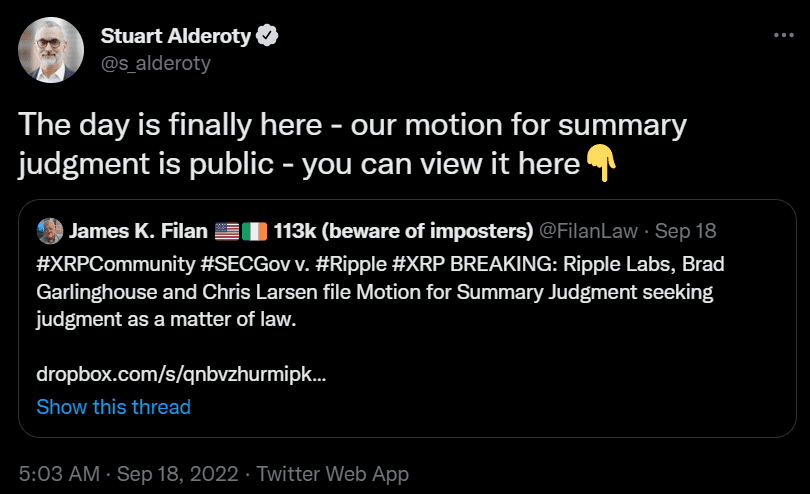The width and height of the screenshot is (810, 494).
Task: Click the US flag emoji in quoted name
Action: [228, 232]
